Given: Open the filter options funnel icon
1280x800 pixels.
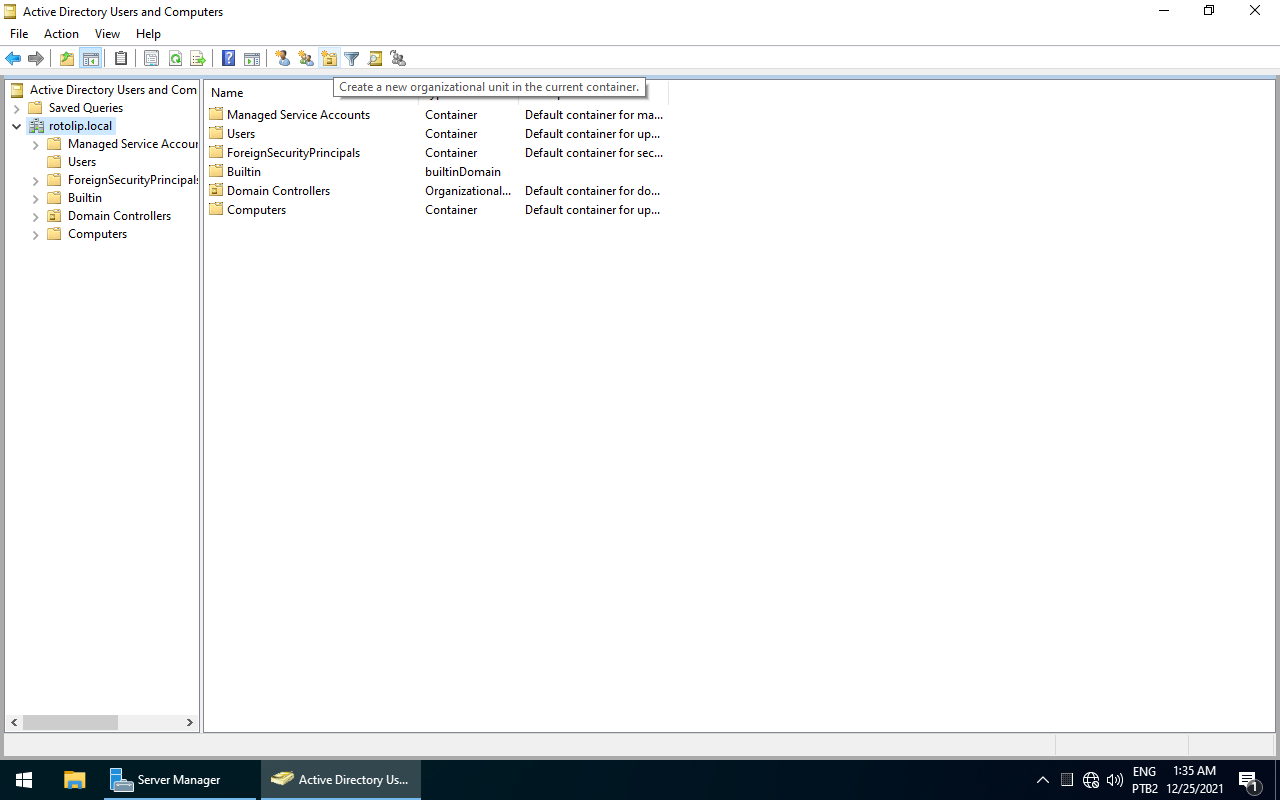Looking at the screenshot, I should tap(352, 59).
